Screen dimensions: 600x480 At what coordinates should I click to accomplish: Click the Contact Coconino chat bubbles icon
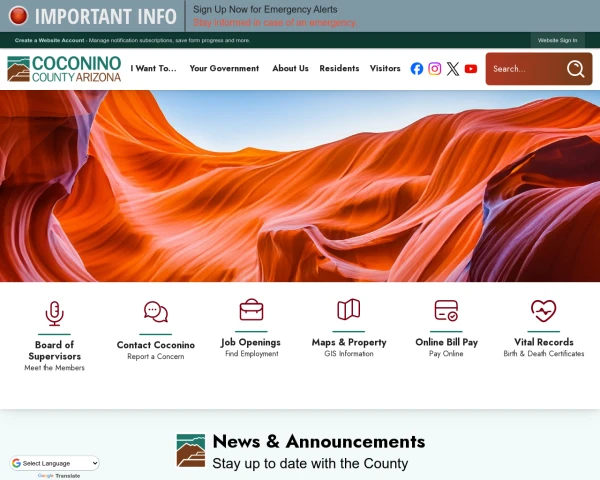(x=156, y=312)
